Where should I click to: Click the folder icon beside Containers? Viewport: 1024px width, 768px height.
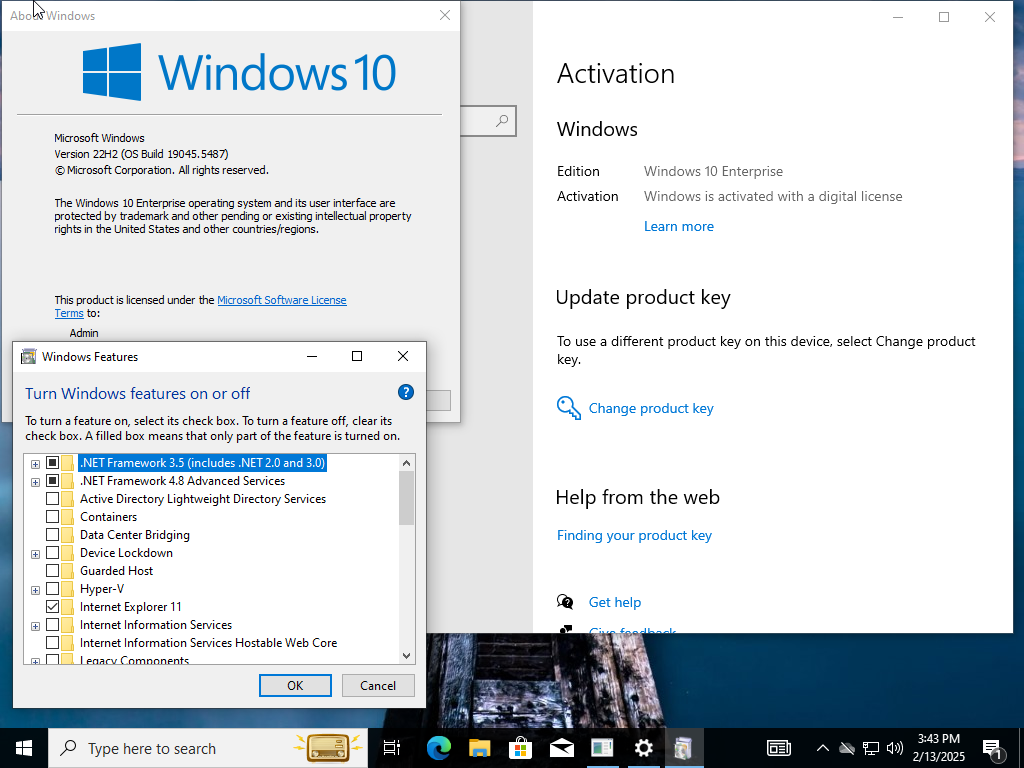point(67,517)
